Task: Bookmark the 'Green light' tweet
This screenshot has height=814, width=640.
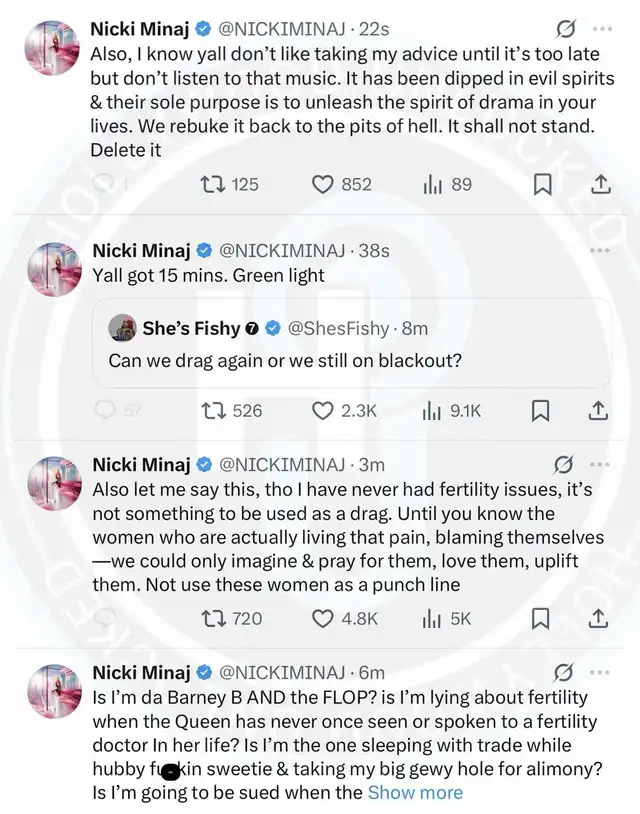Action: pyautogui.click(x=540, y=410)
